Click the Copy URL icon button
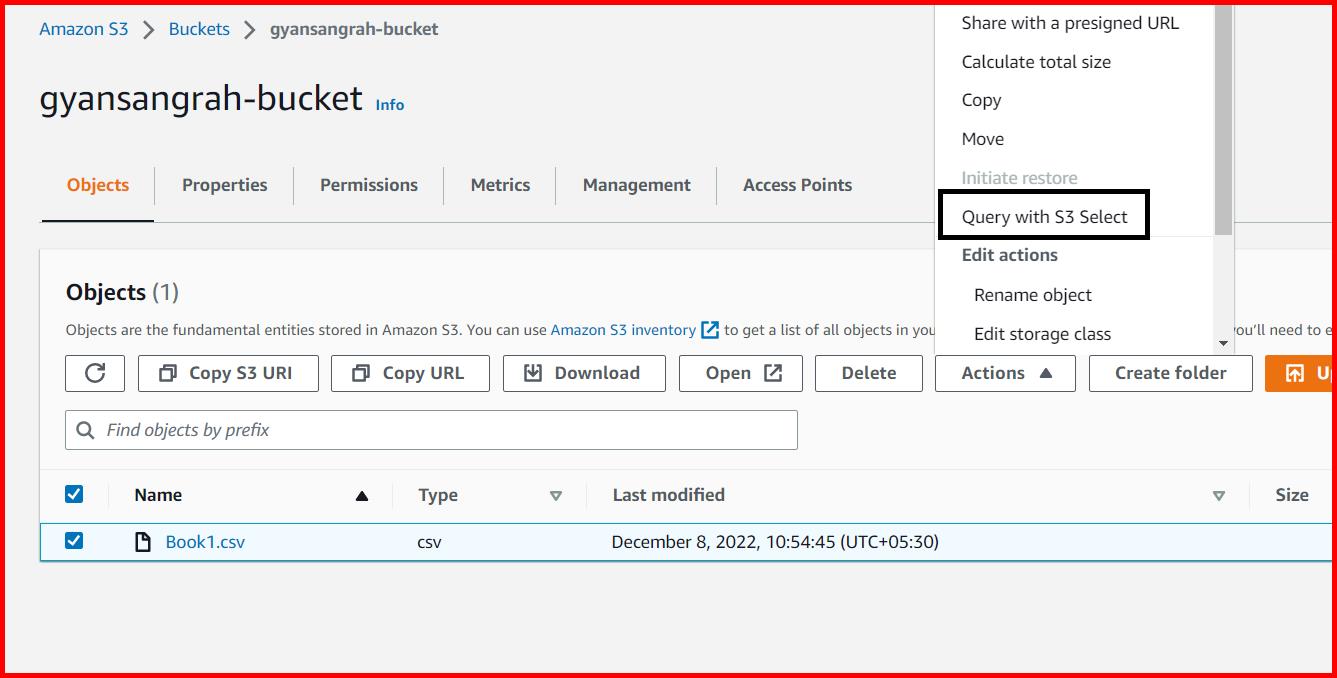 (360, 373)
